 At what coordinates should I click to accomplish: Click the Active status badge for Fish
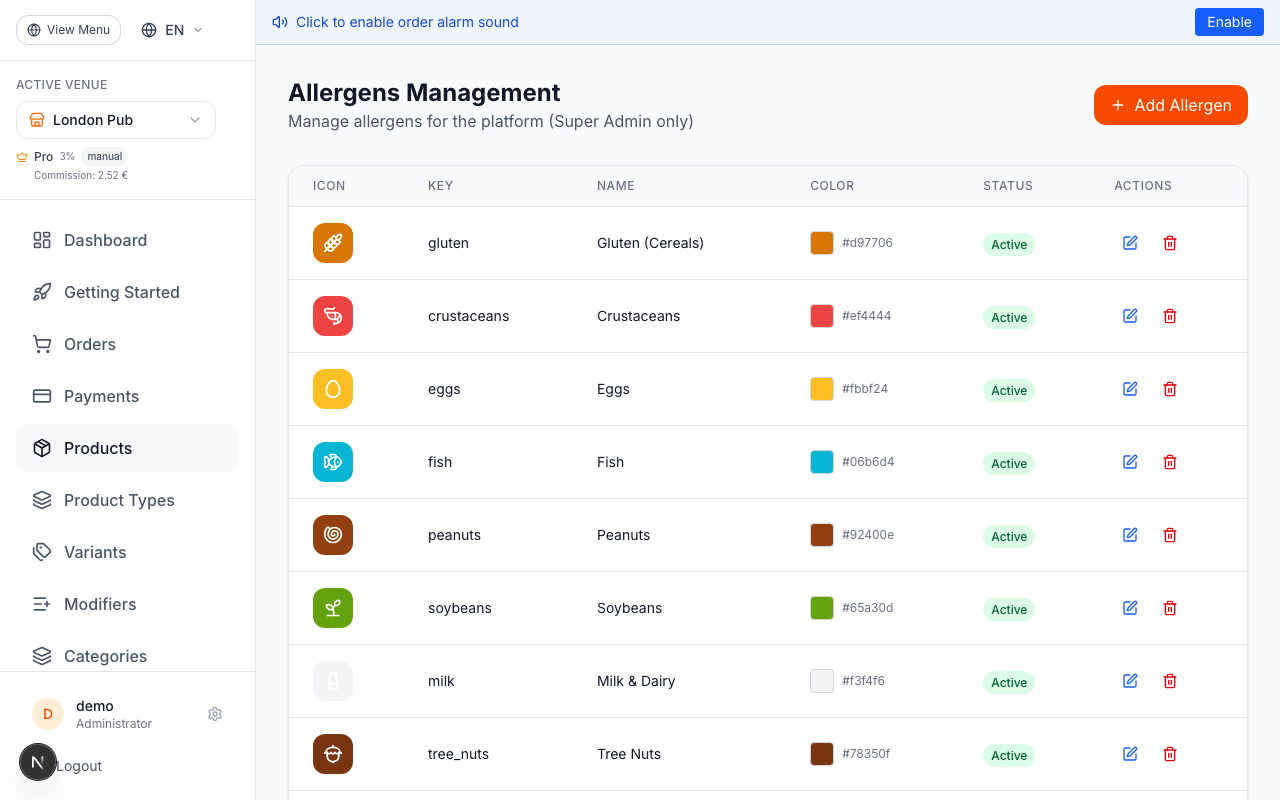click(1008, 463)
